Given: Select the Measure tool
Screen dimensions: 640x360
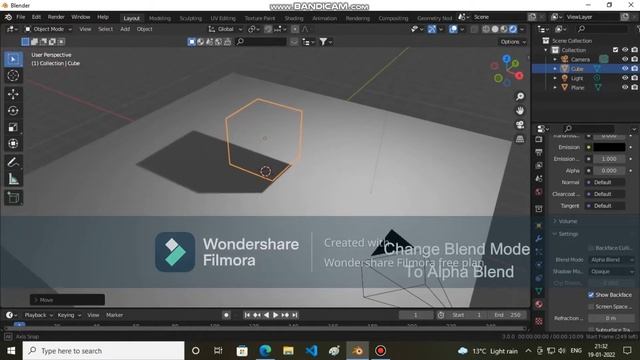Looking at the screenshot, I should (x=13, y=179).
